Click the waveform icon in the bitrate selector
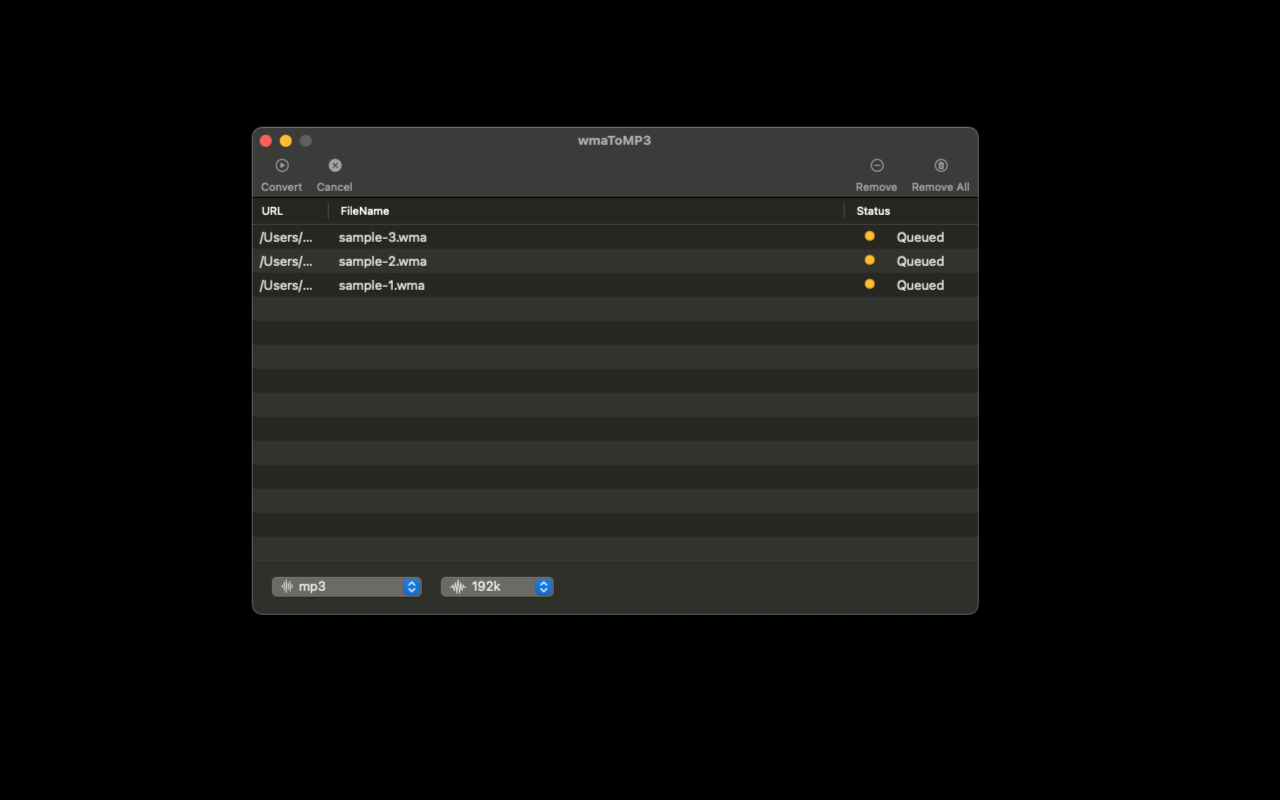Viewport: 1280px width, 800px height. (458, 586)
